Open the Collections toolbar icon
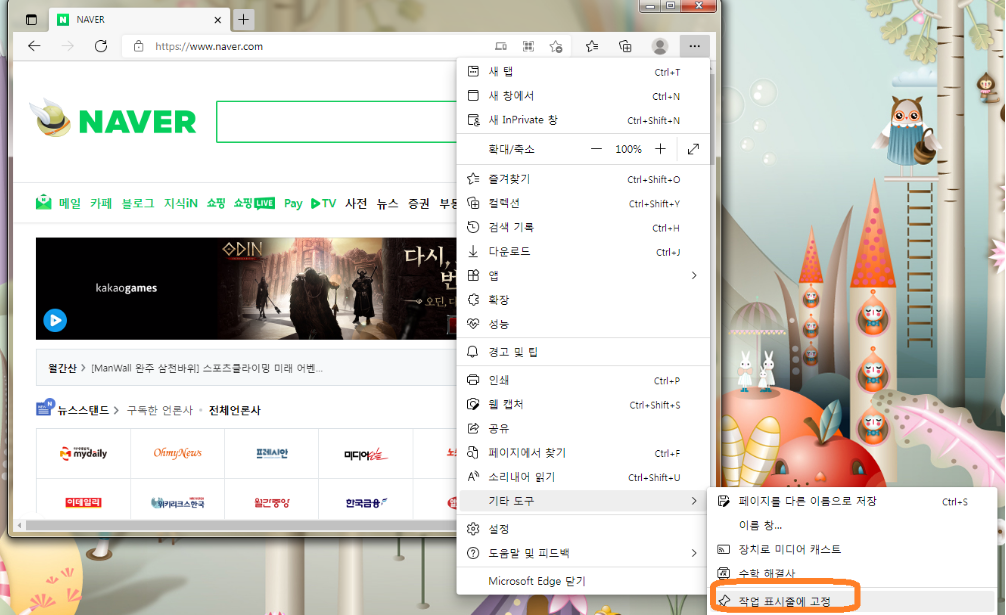The width and height of the screenshot is (1006, 615). (625, 46)
